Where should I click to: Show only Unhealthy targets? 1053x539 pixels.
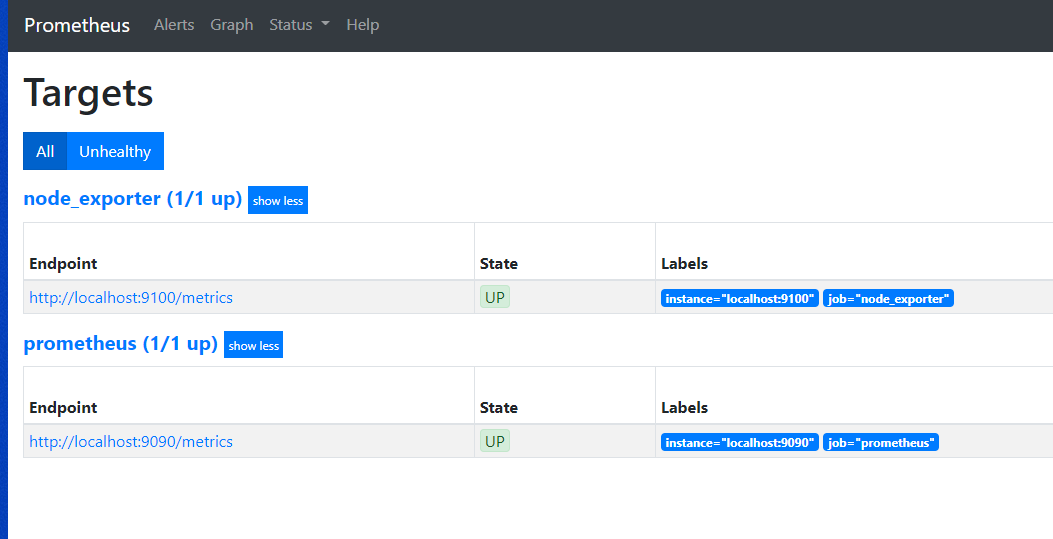[x=115, y=151]
